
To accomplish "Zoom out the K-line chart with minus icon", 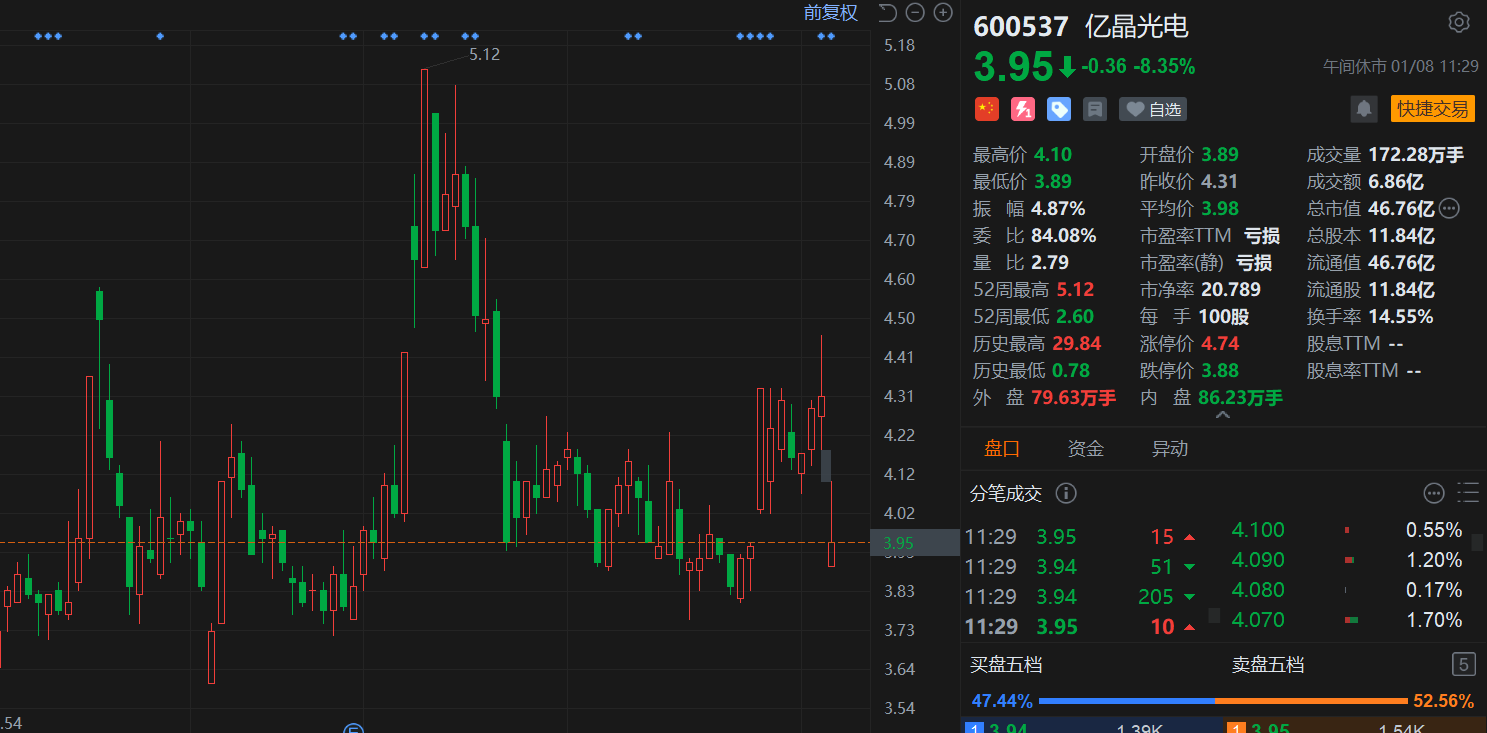I will (x=915, y=13).
